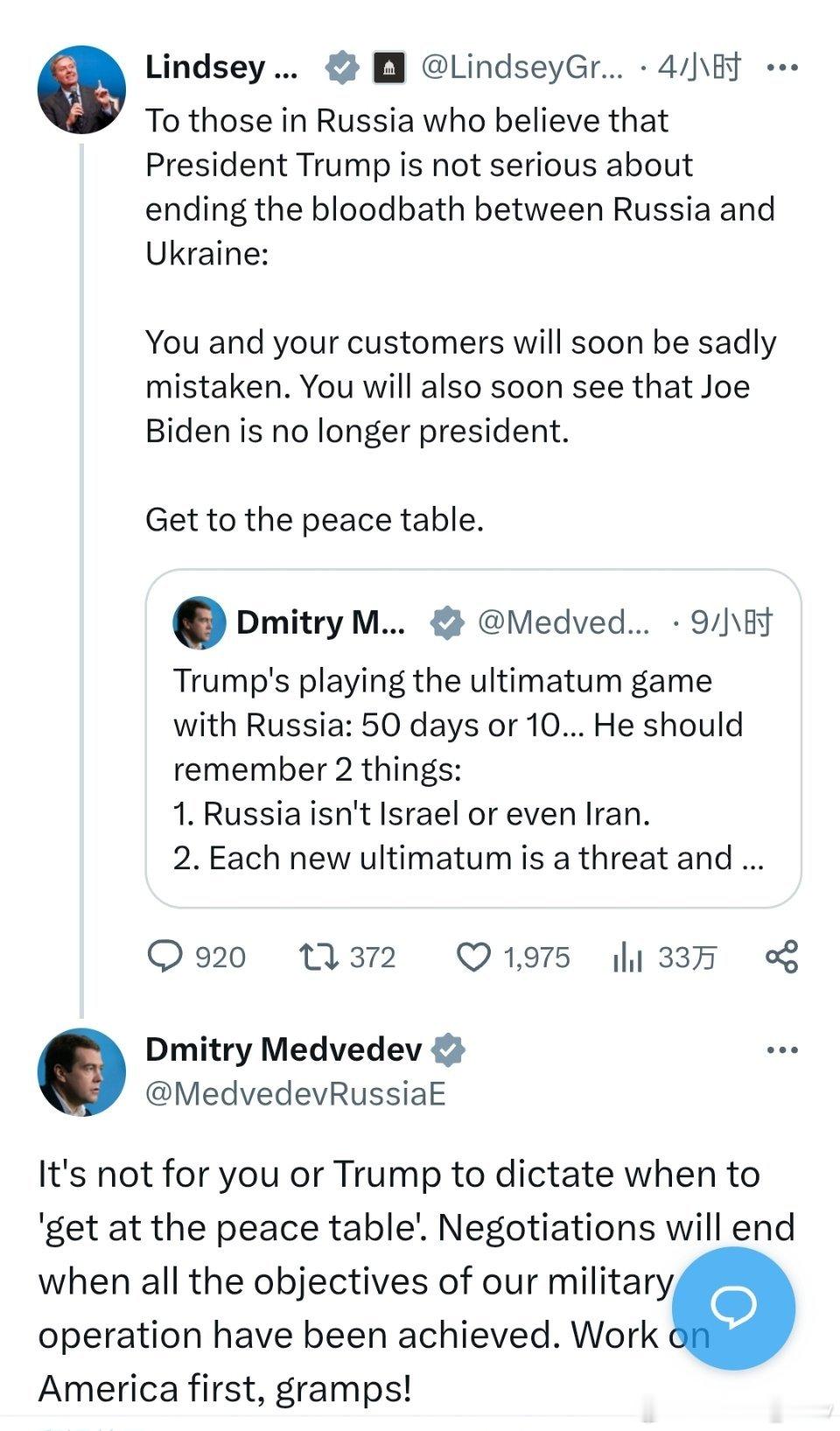840x1431 pixels.
Task: Open the three-dot menu on Medvedev's reply
Action: (x=781, y=1049)
